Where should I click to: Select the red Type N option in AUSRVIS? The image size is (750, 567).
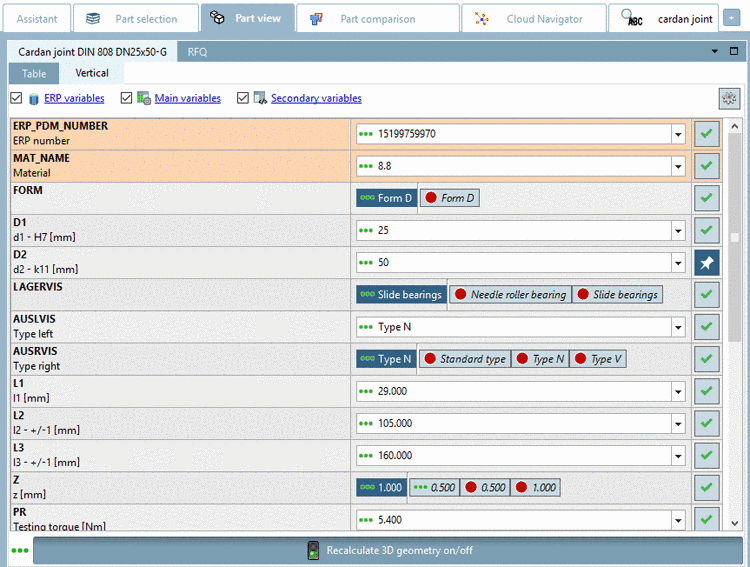(x=540, y=359)
